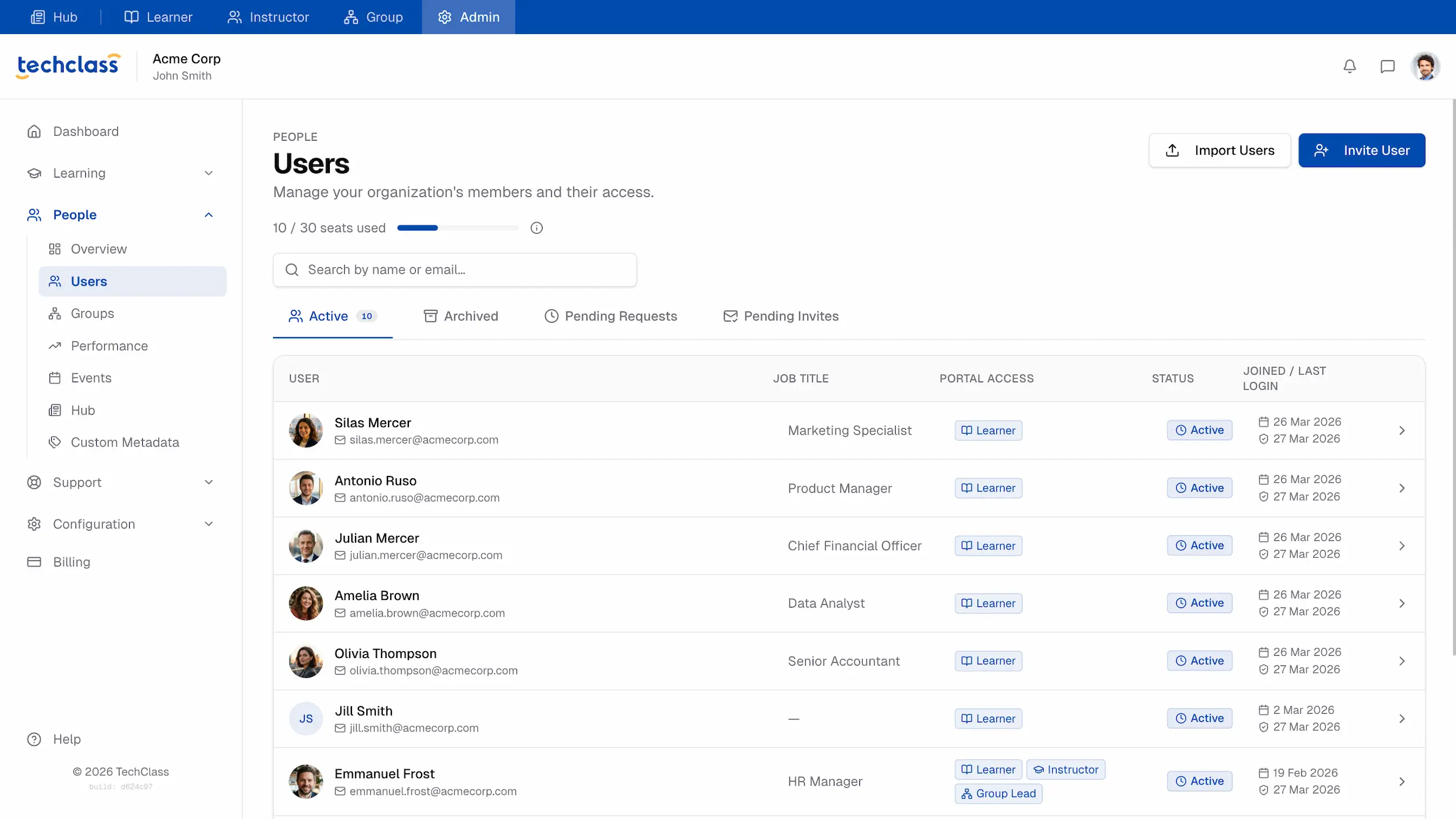Click the search by name field
This screenshot has height=819, width=1456.
coord(455,270)
